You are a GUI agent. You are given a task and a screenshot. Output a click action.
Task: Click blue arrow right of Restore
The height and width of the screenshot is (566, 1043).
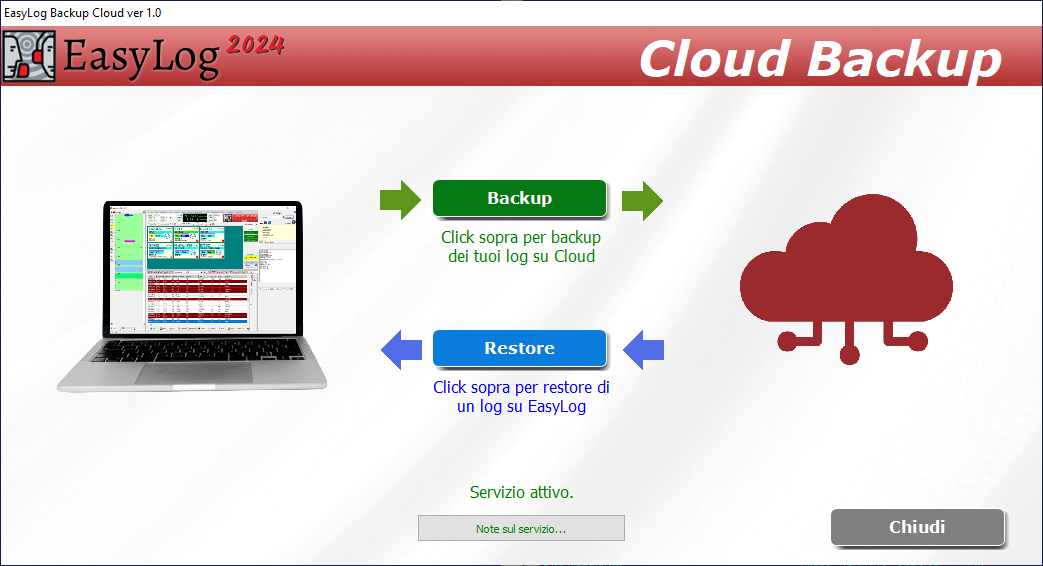[643, 350]
